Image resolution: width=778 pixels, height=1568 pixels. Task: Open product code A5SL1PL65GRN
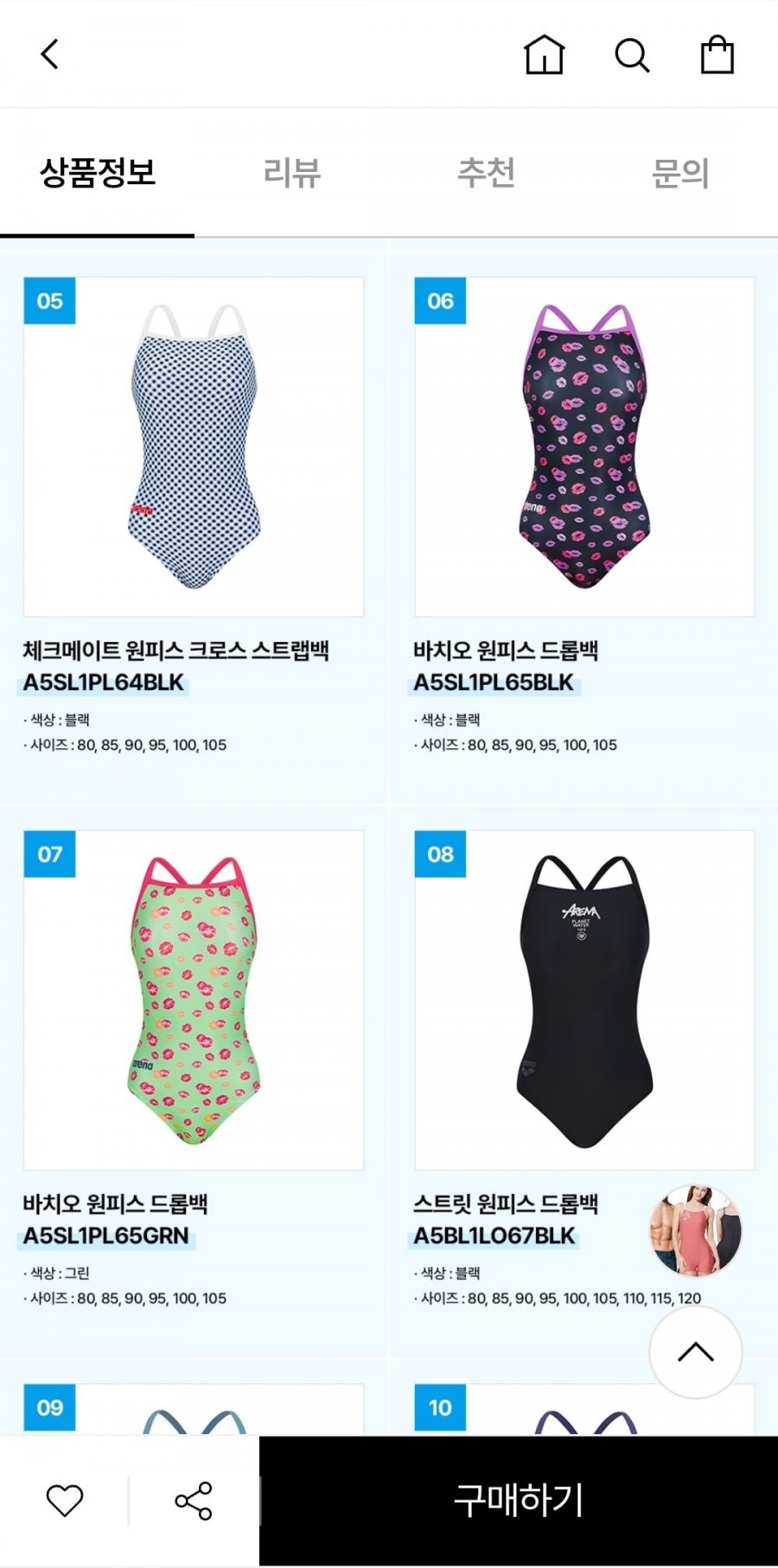(106, 1236)
